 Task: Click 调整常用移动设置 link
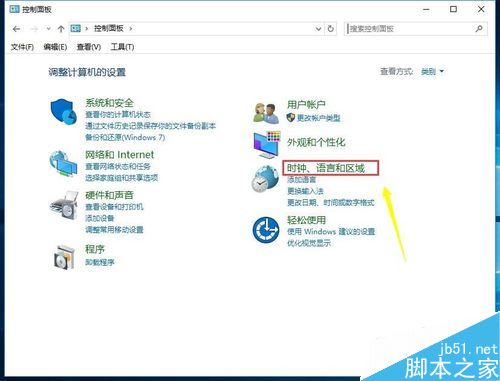tap(114, 230)
